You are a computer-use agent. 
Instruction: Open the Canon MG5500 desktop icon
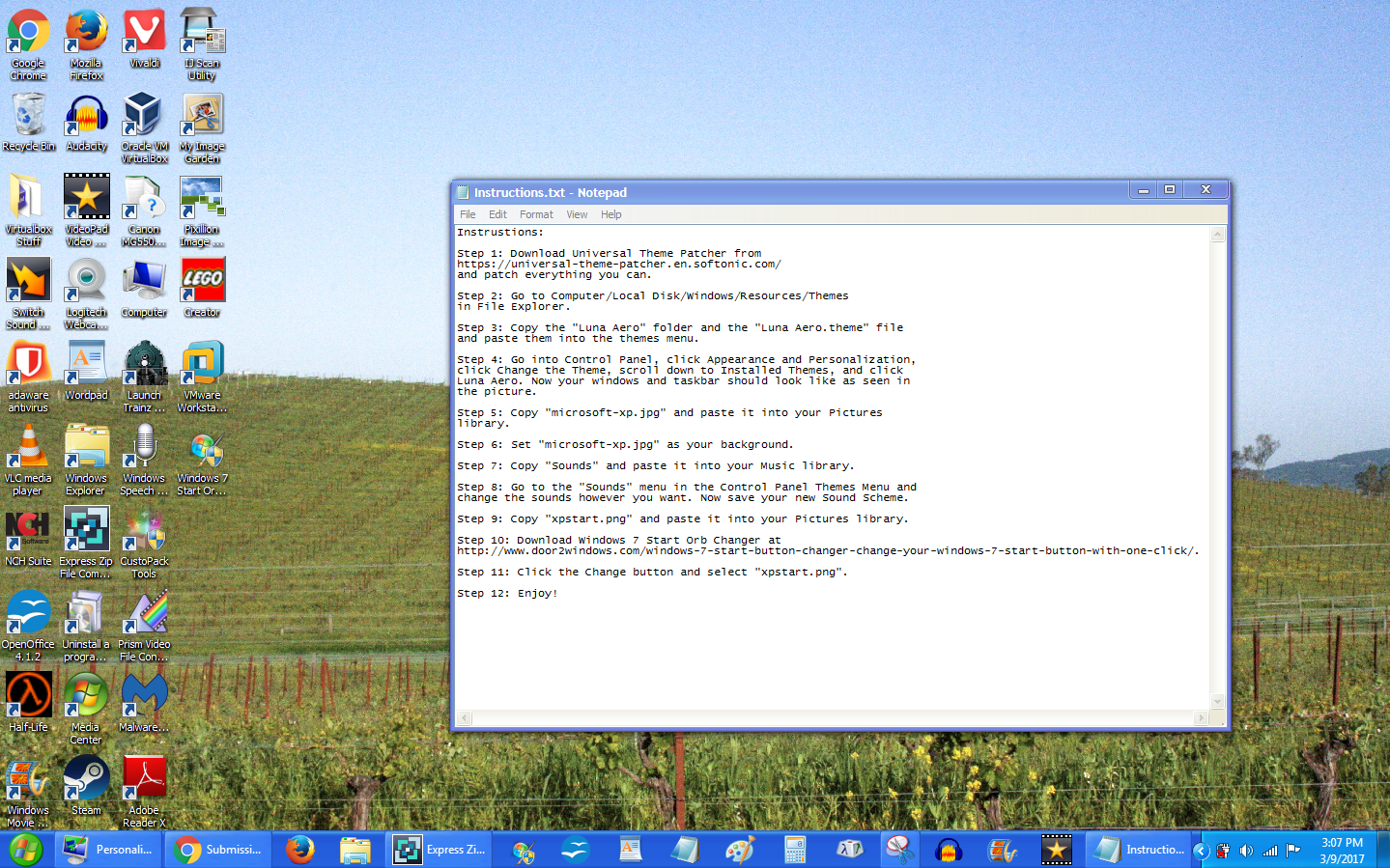144,210
